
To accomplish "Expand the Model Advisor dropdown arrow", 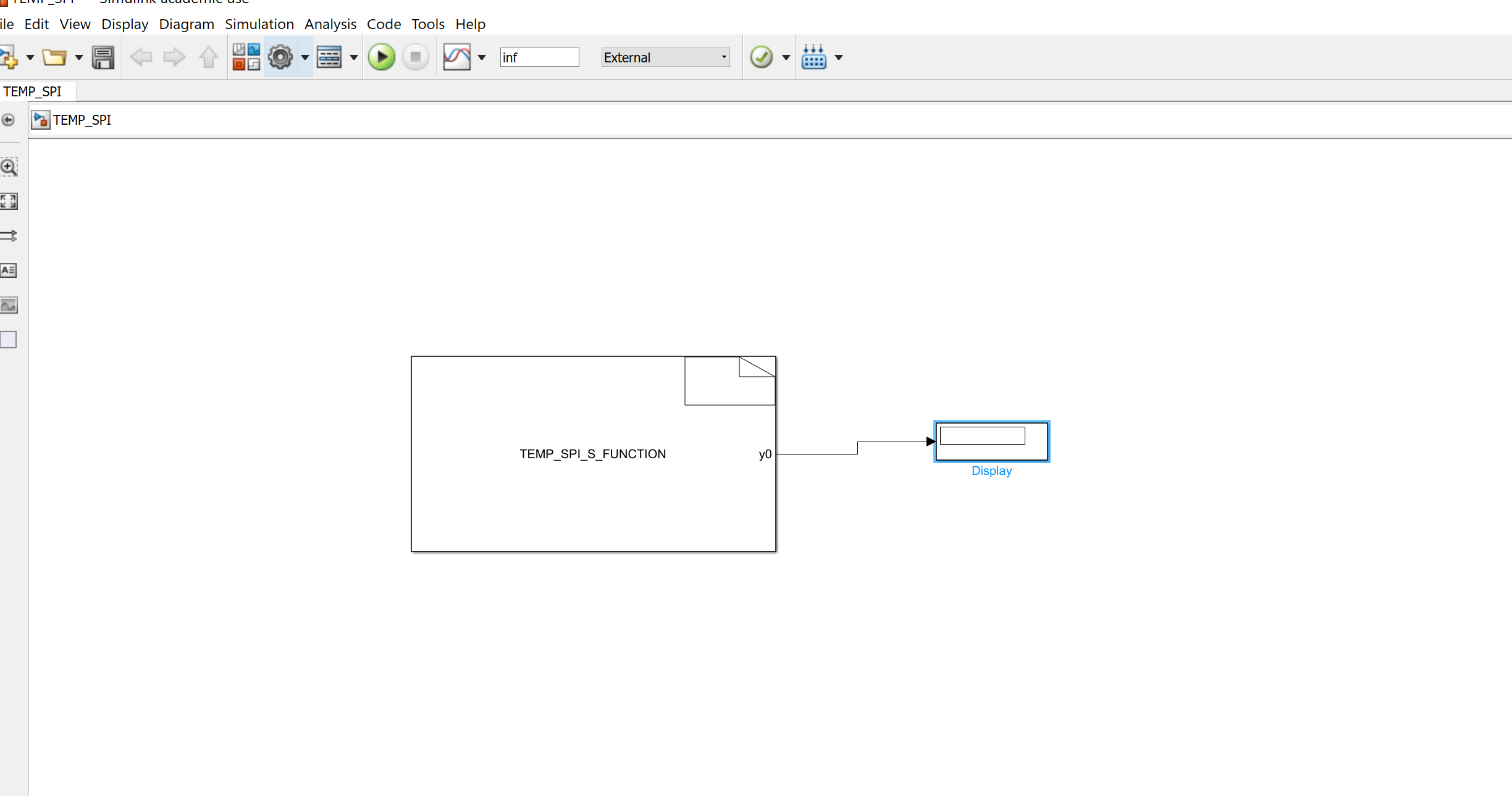I will coord(786,57).
